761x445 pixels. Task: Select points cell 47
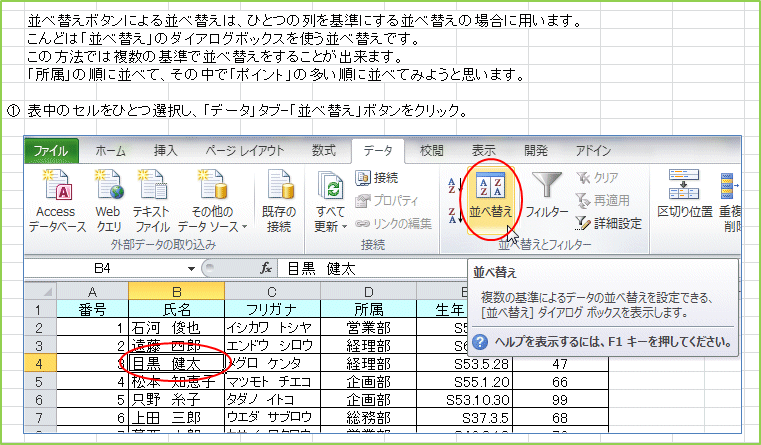(560, 363)
